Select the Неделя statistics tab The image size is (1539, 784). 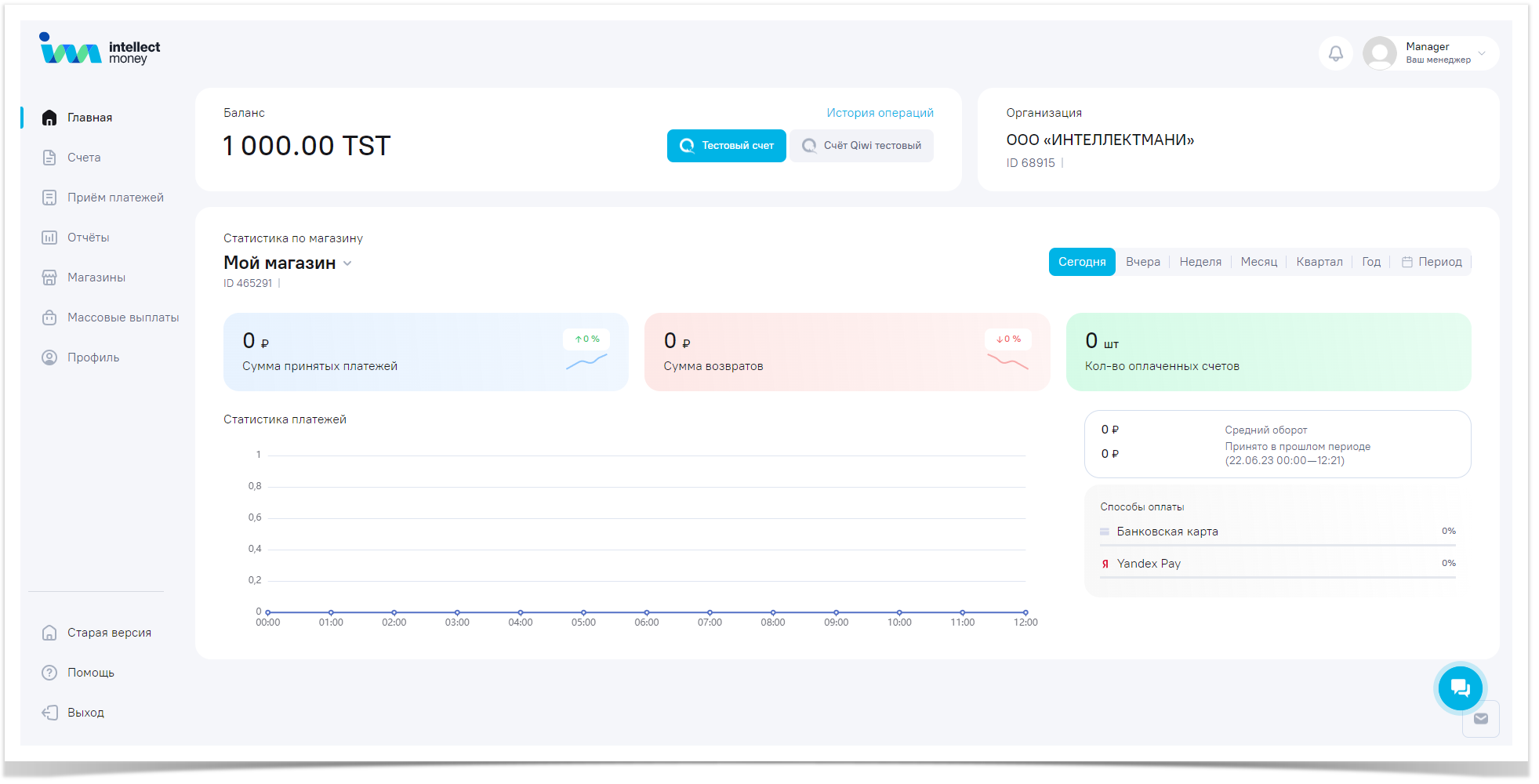[x=1200, y=262]
